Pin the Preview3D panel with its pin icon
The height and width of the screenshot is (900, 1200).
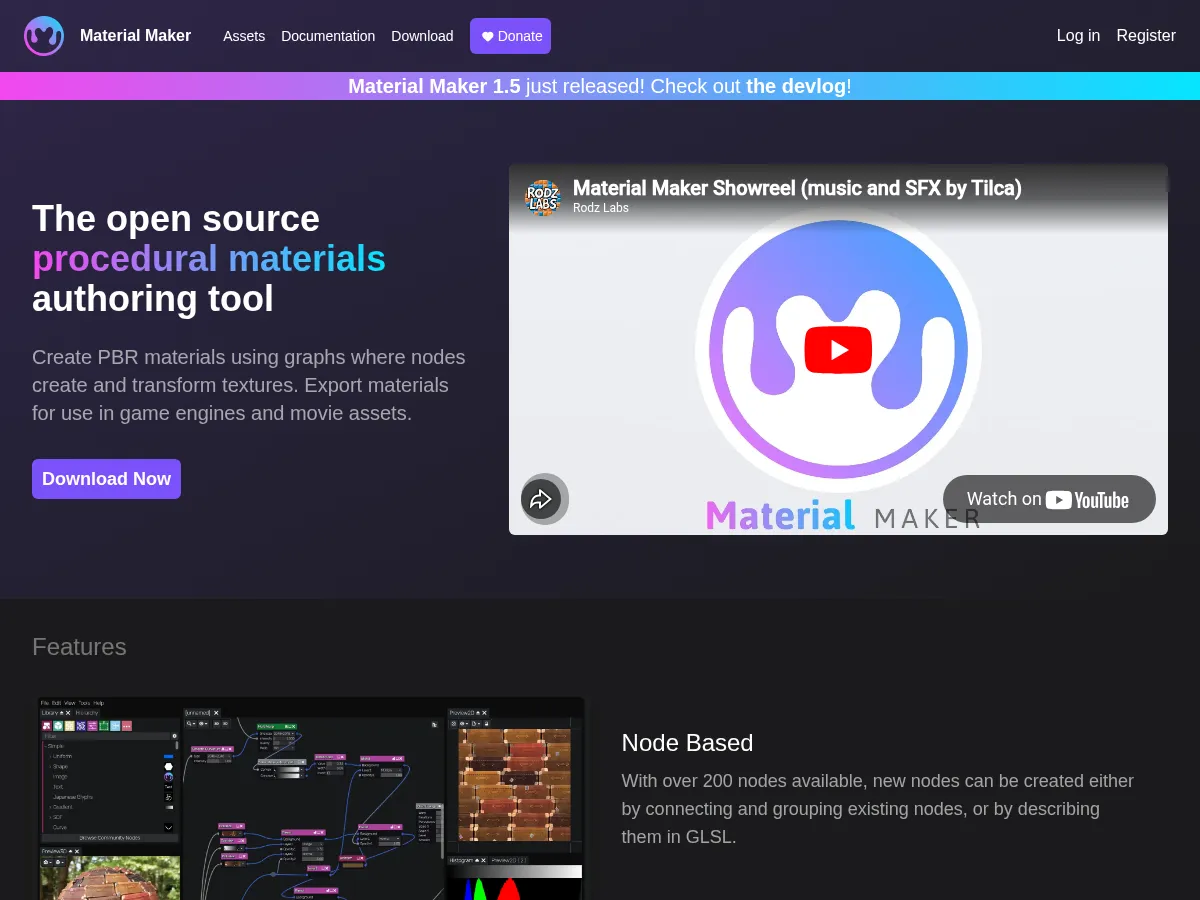71,851
